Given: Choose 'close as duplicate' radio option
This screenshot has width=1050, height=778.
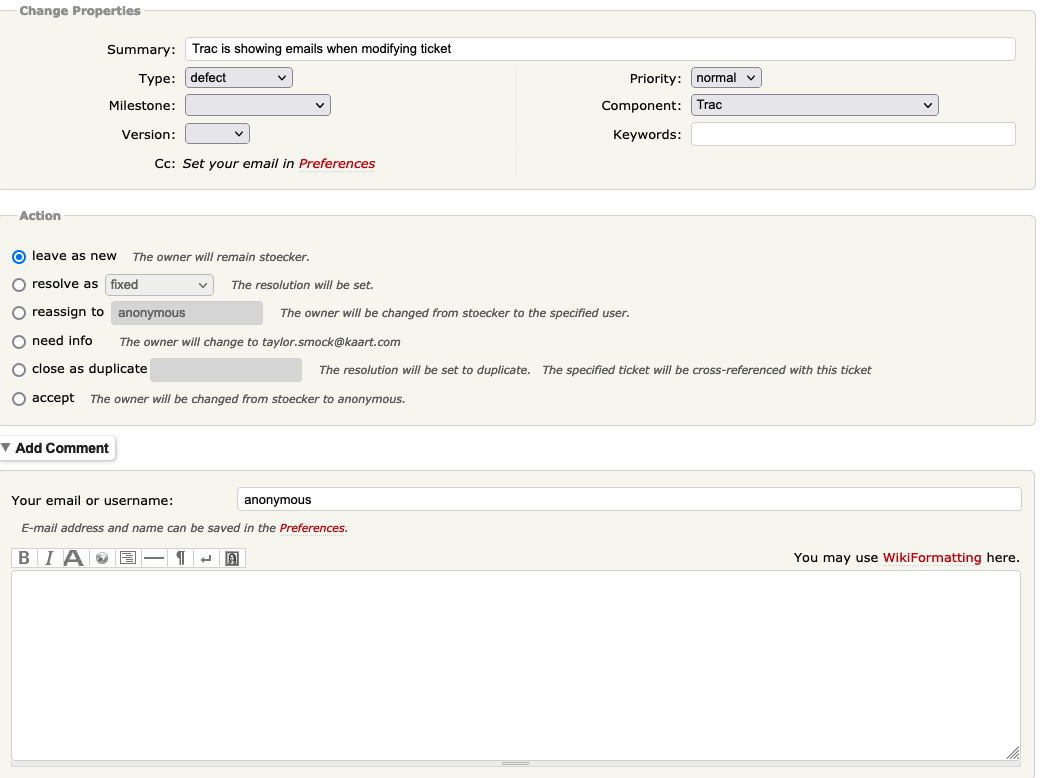Looking at the screenshot, I should coord(19,370).
